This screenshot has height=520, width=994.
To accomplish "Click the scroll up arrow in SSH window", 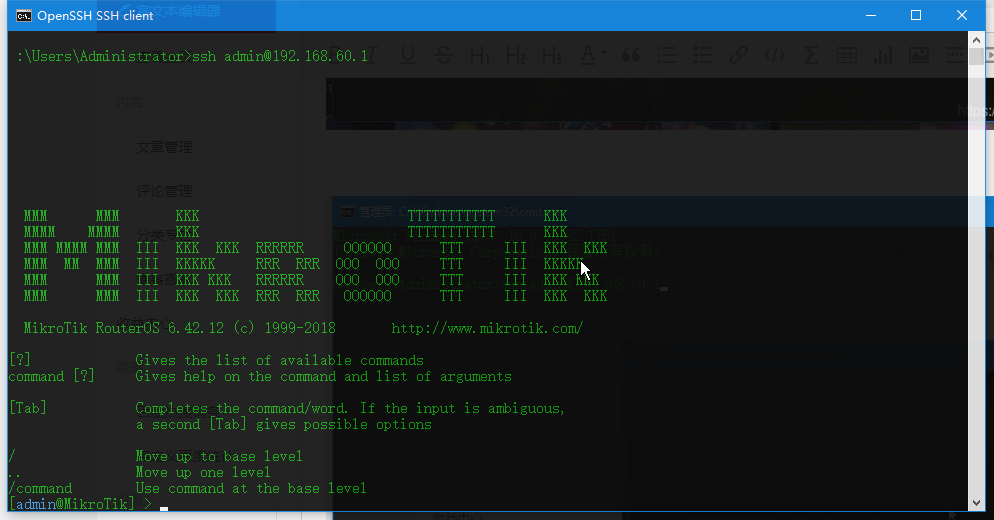I will pyautogui.click(x=976, y=40).
